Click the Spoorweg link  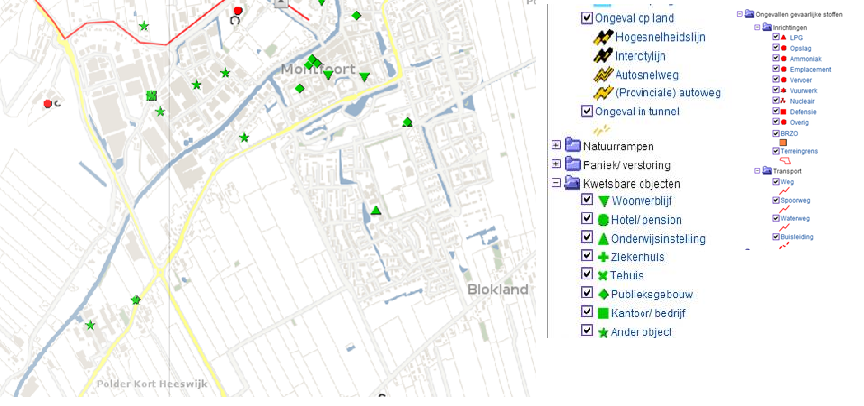(x=795, y=201)
